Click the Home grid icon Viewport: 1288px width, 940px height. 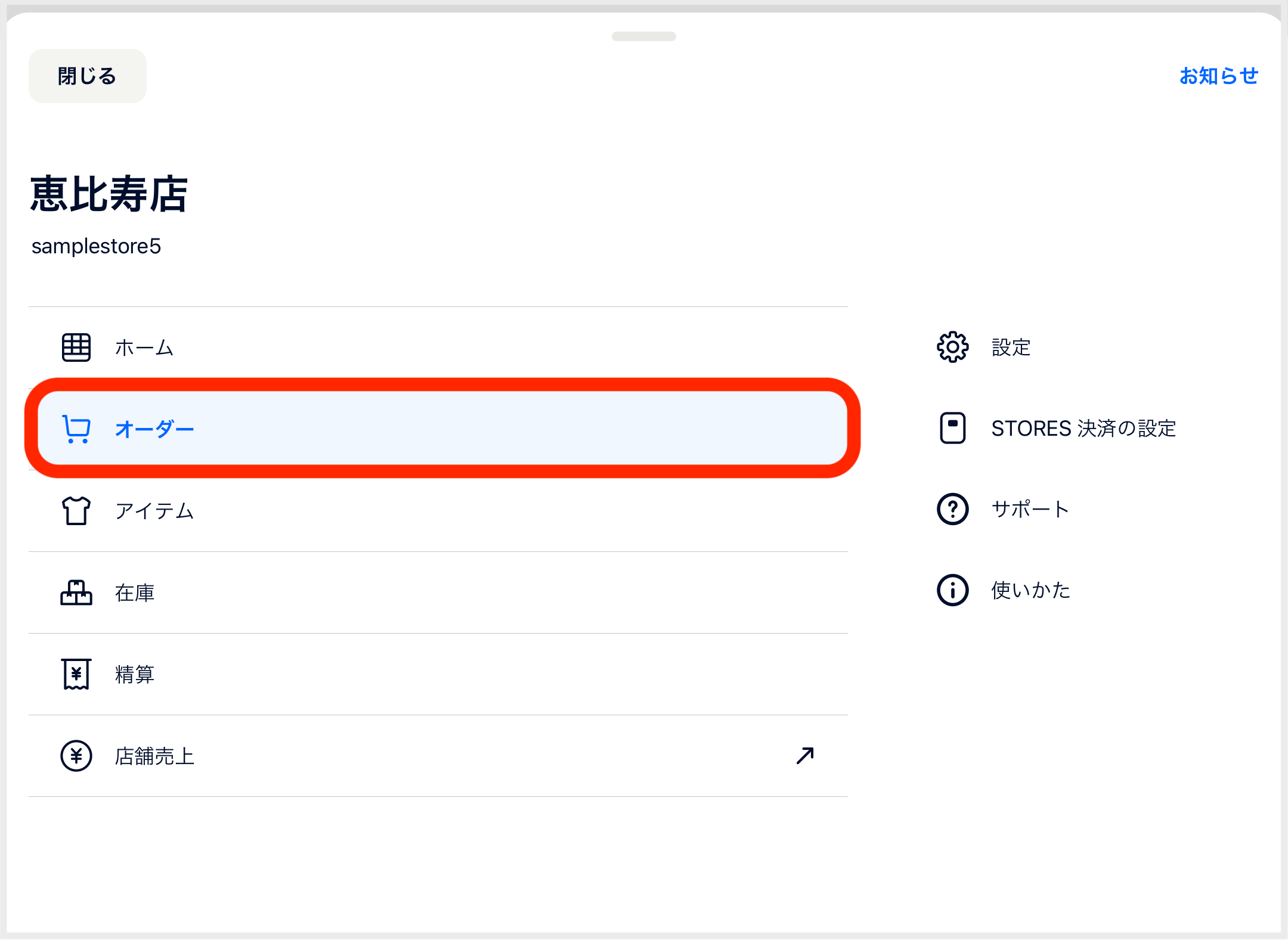pyautogui.click(x=76, y=348)
